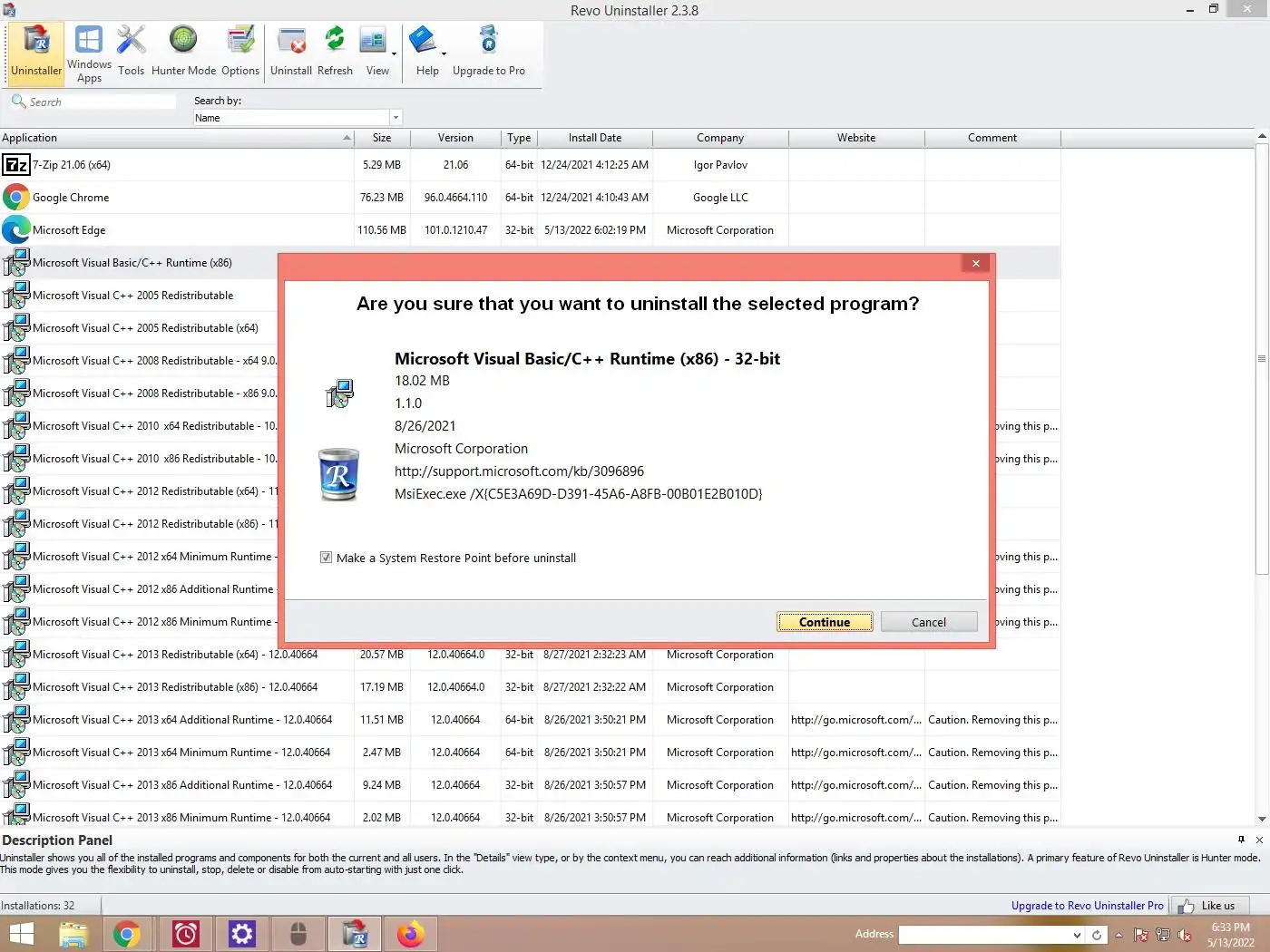Sort by the Comment column header
The height and width of the screenshot is (952, 1270).
click(992, 138)
